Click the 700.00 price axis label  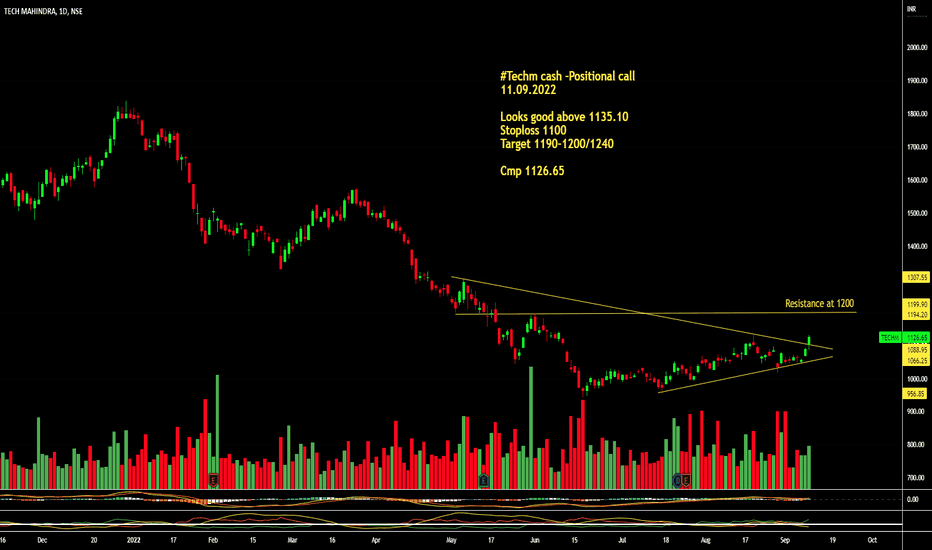(915, 477)
